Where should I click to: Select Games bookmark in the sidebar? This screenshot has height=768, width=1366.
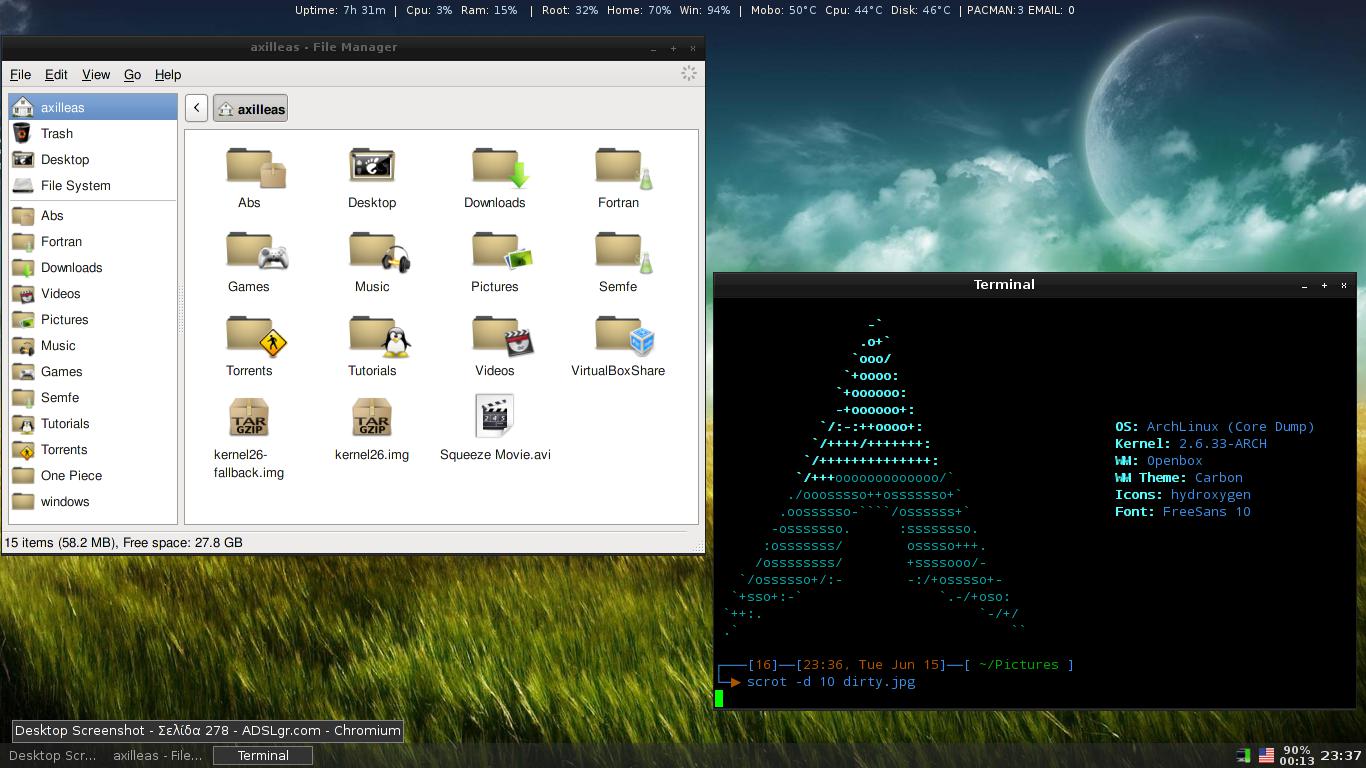[x=92, y=371]
